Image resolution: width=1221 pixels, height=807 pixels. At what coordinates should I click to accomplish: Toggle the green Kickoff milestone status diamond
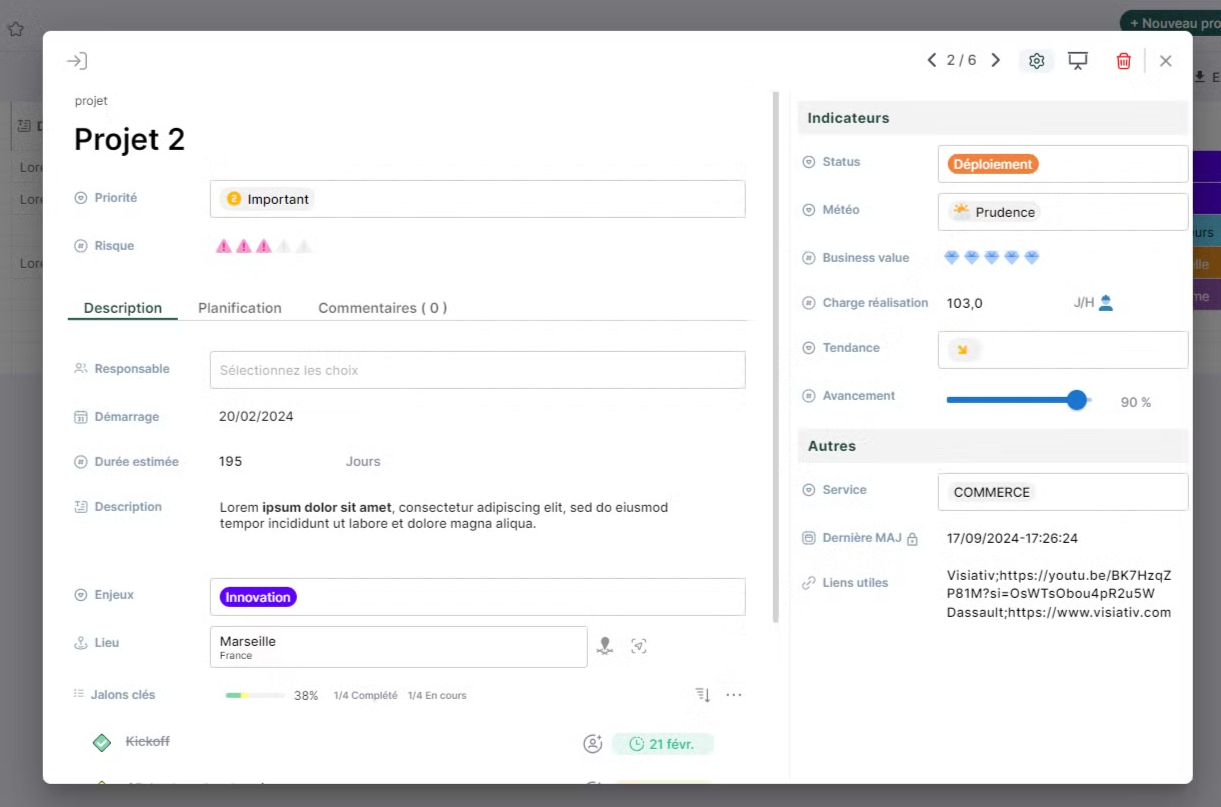(x=101, y=742)
